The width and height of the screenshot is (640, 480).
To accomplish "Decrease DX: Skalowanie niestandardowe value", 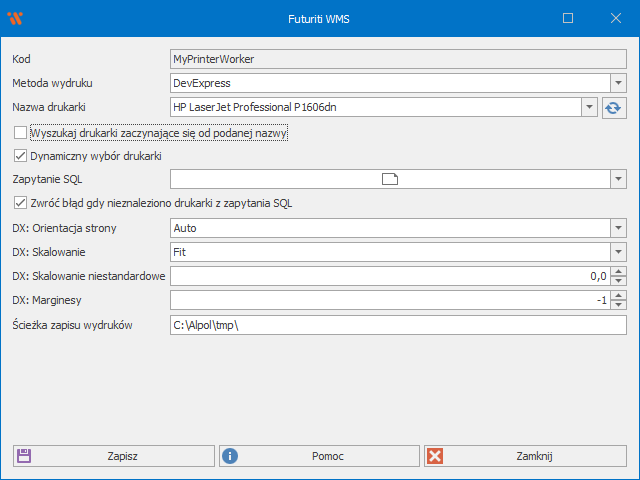I will pyautogui.click(x=618, y=281).
